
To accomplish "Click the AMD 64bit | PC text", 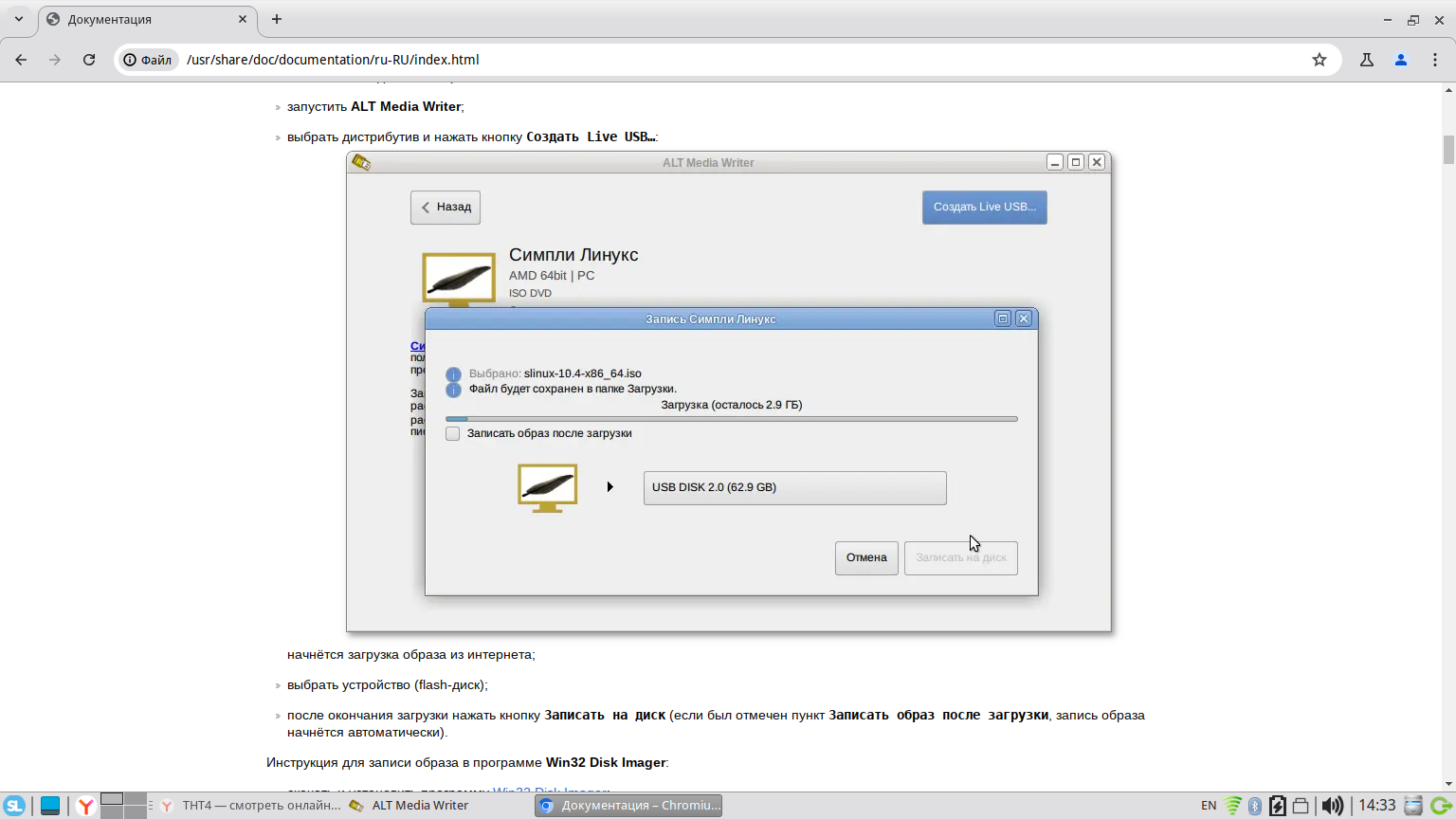I will 552,276.
